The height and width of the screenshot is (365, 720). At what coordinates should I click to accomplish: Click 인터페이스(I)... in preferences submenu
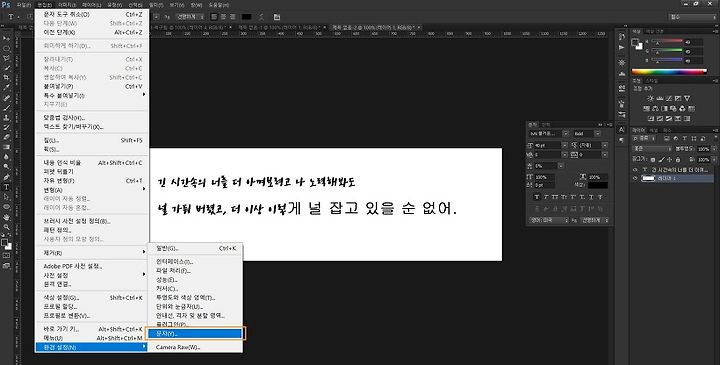[x=194, y=261]
